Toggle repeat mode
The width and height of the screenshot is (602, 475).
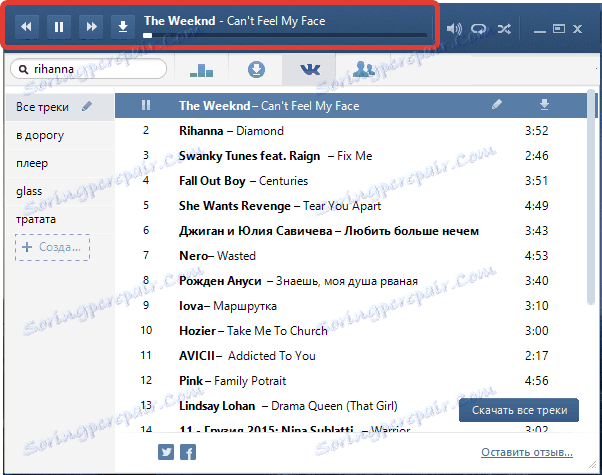click(x=478, y=28)
